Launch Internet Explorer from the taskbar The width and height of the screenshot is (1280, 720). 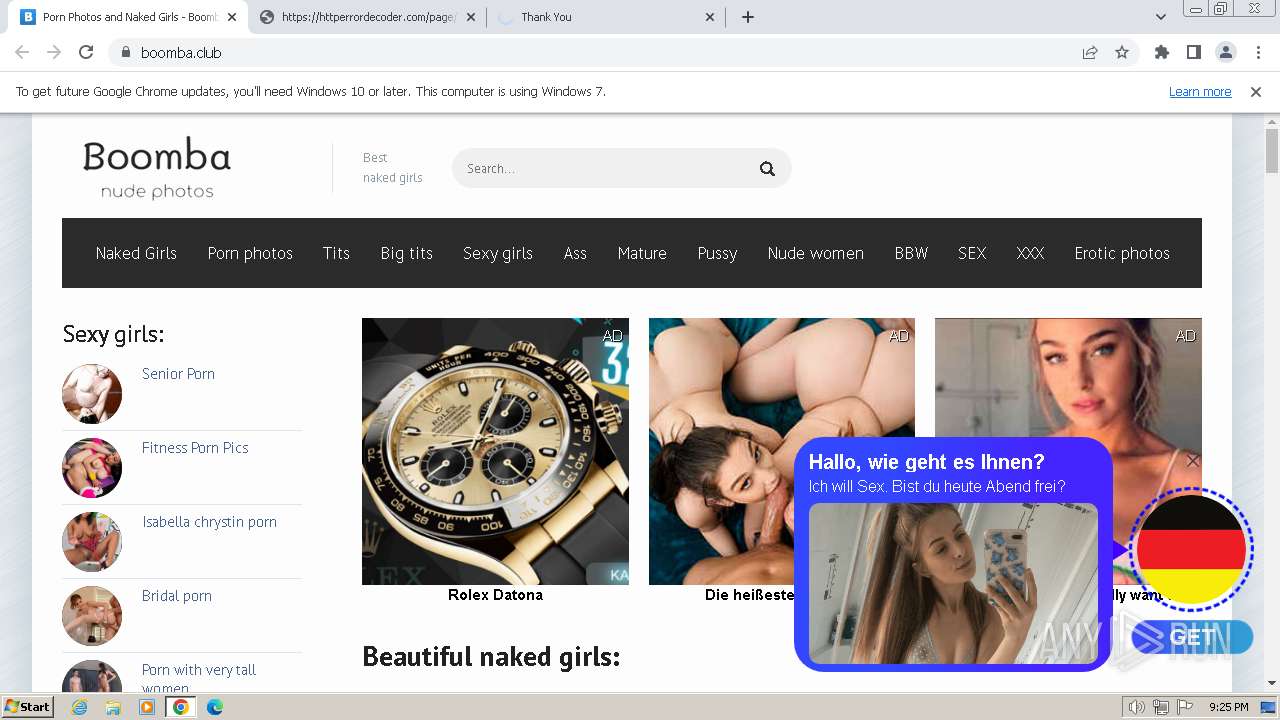[80, 707]
